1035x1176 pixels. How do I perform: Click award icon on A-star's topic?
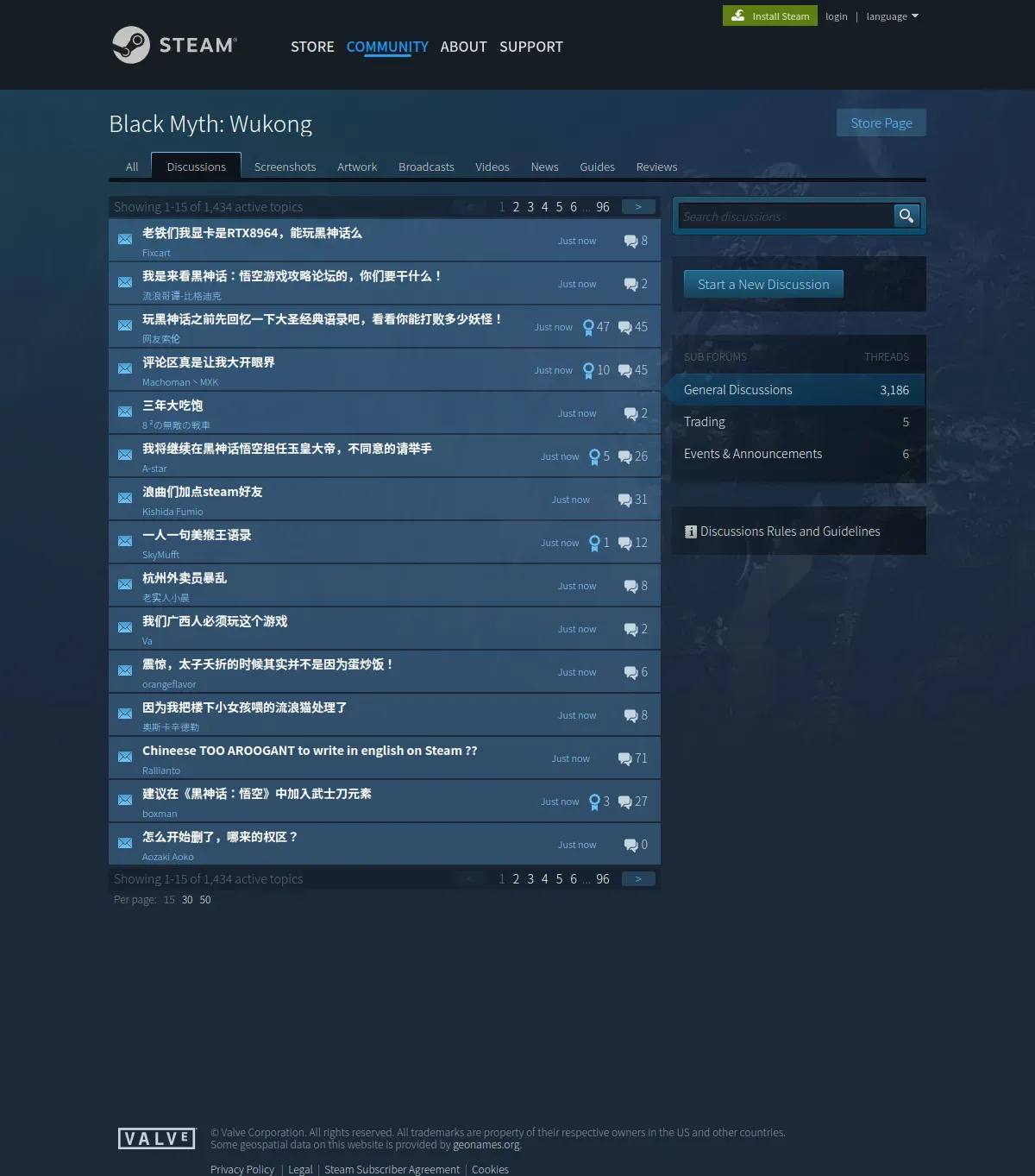point(594,456)
